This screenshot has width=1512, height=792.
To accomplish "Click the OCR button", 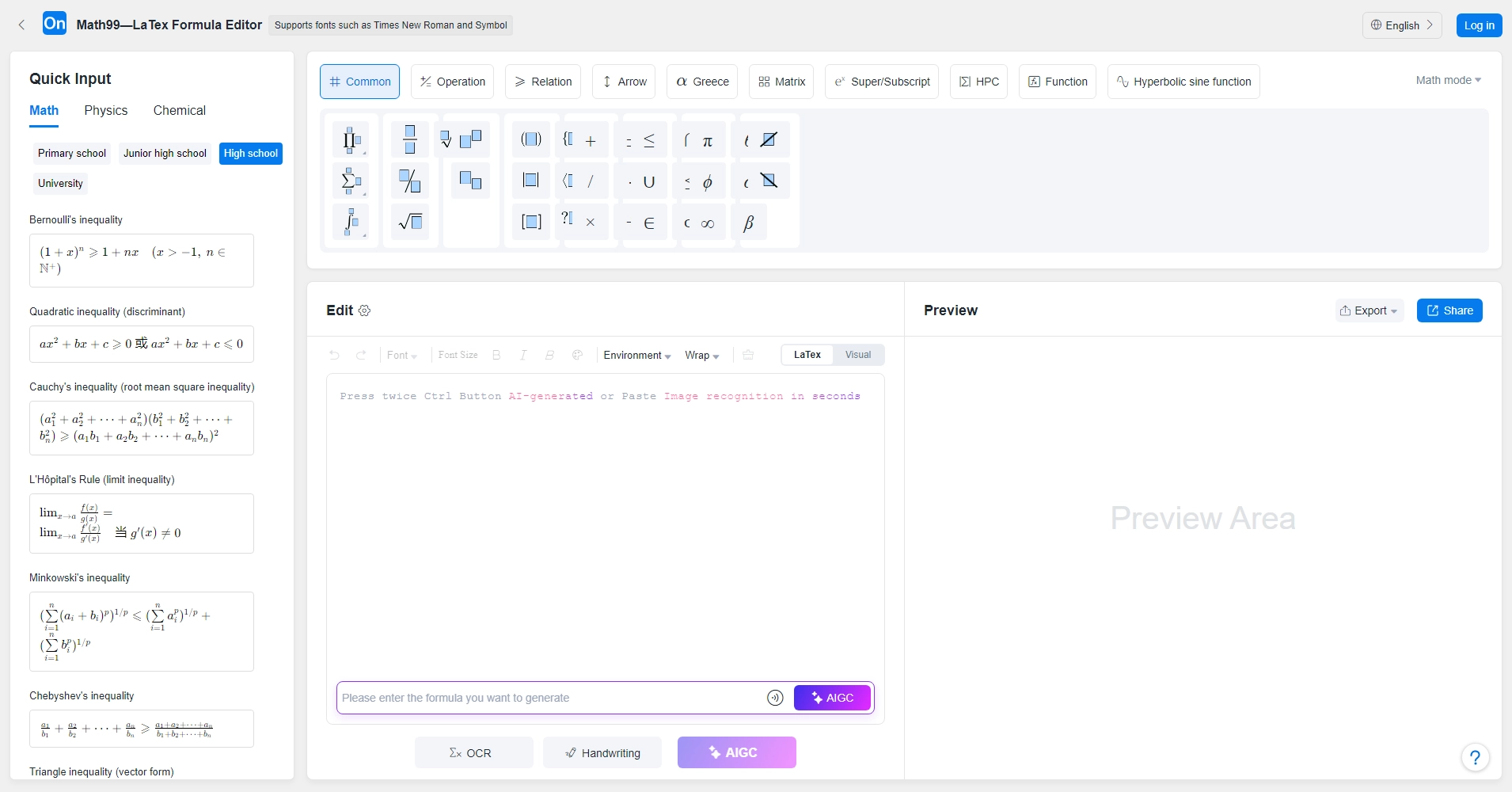I will 474,752.
